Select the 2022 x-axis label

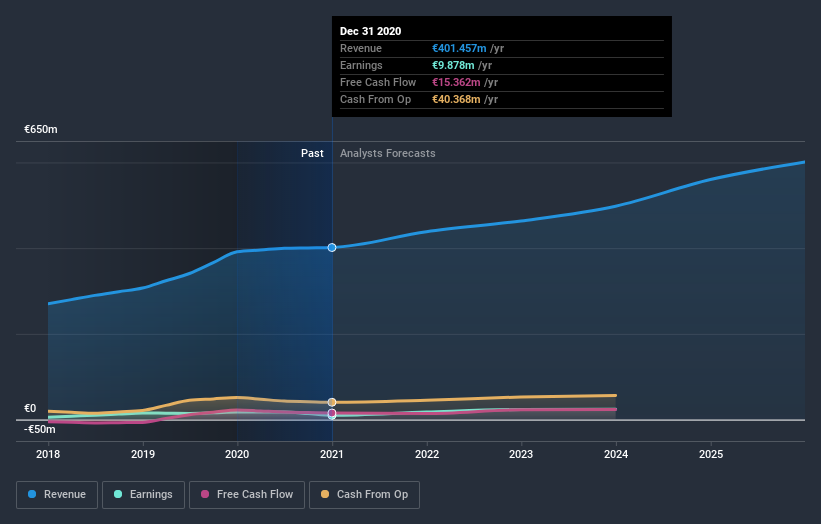tap(427, 454)
